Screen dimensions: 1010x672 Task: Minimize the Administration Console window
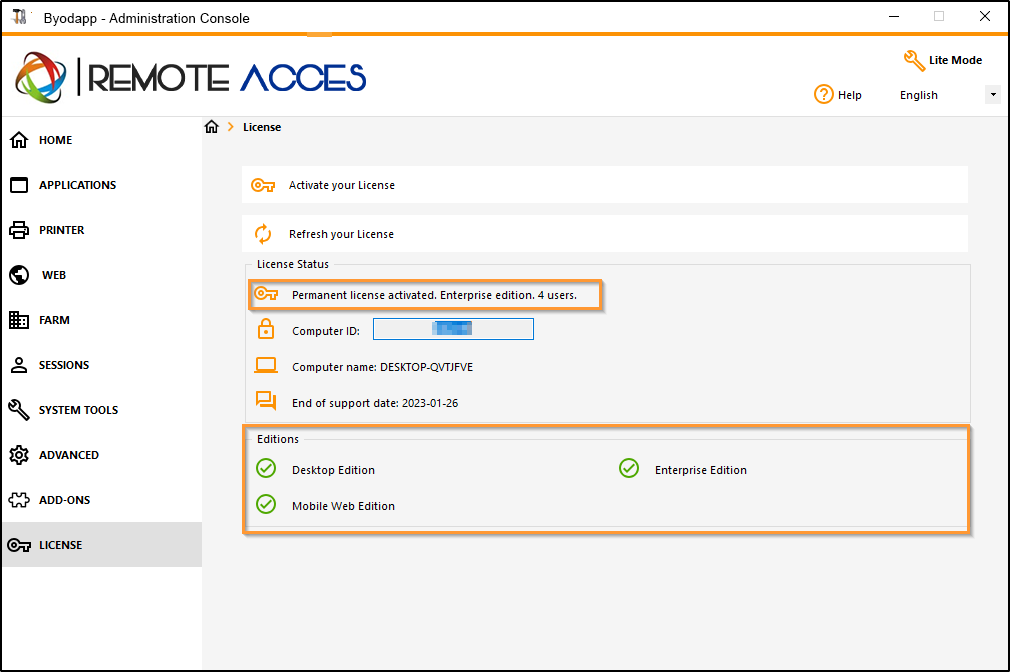click(x=893, y=17)
